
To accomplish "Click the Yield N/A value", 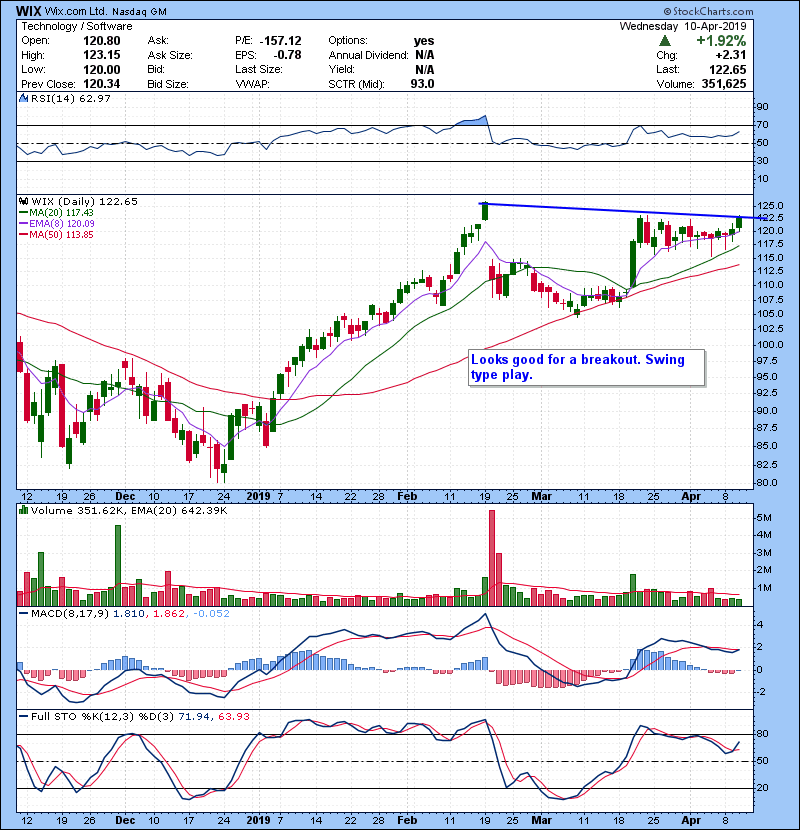I will [x=425, y=69].
